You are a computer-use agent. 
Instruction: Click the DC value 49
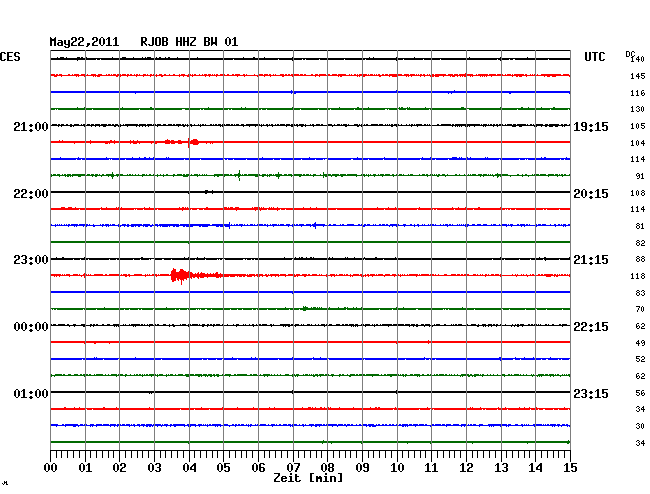click(x=640, y=343)
